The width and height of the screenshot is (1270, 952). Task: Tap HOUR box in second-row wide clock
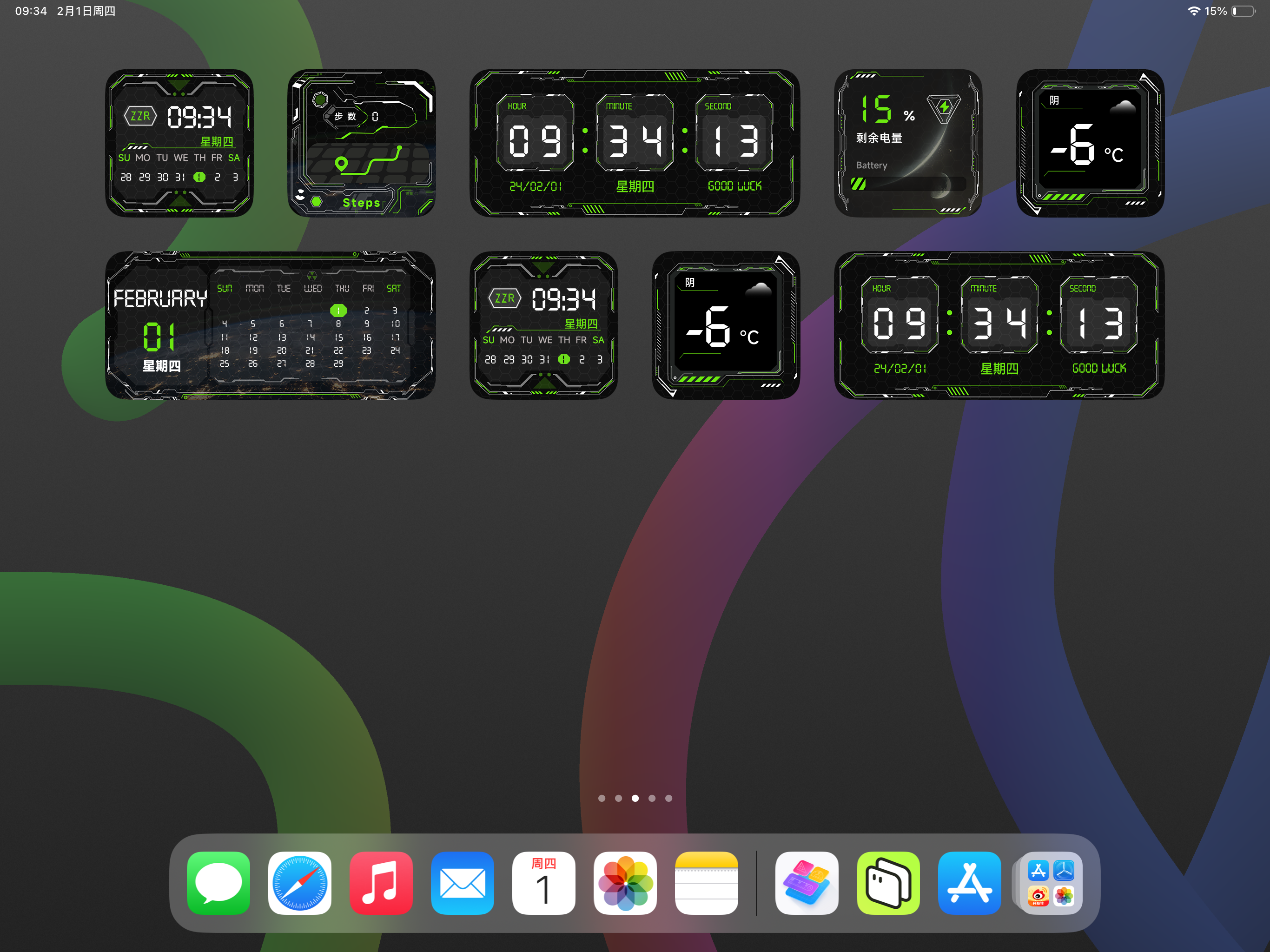point(900,315)
